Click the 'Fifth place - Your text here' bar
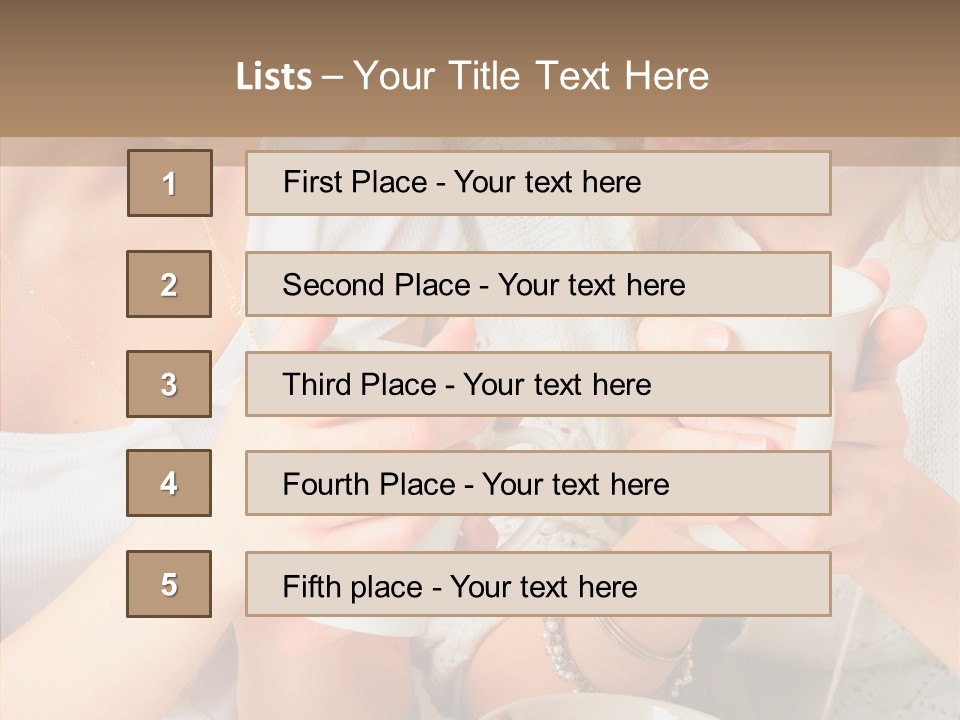This screenshot has height=720, width=960. pos(538,584)
